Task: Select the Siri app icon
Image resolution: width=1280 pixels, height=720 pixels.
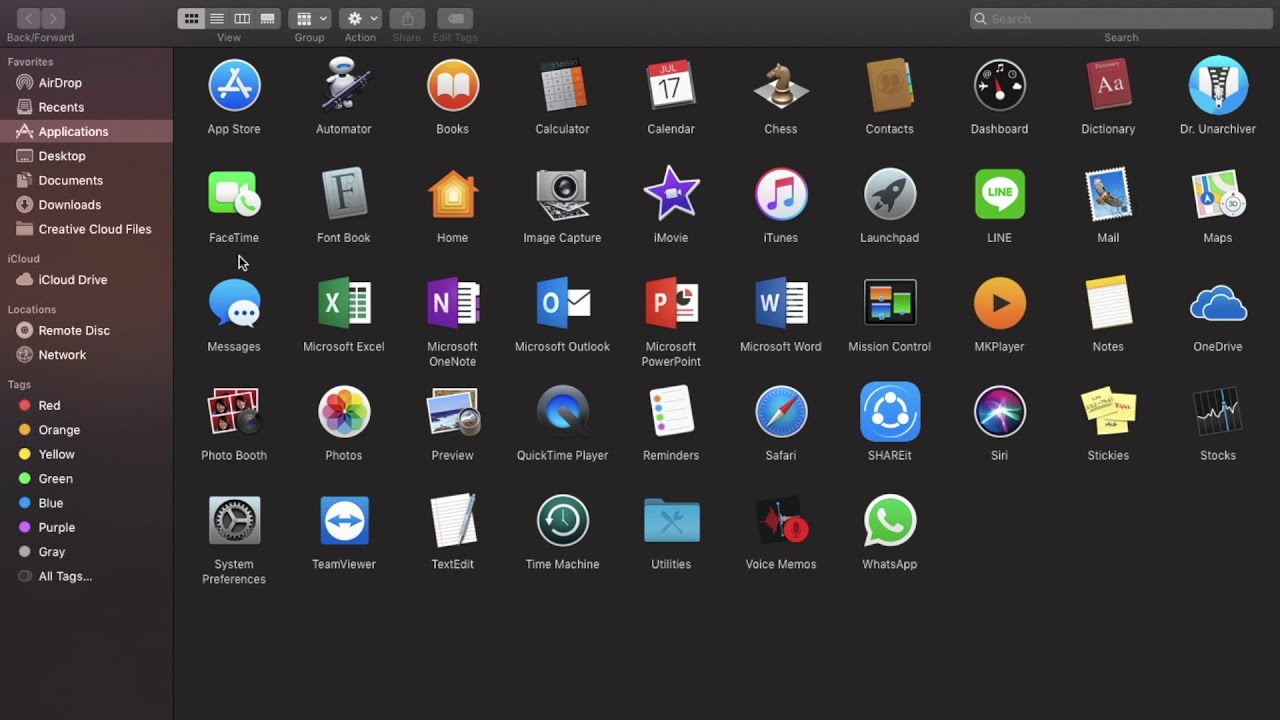Action: tap(999, 412)
